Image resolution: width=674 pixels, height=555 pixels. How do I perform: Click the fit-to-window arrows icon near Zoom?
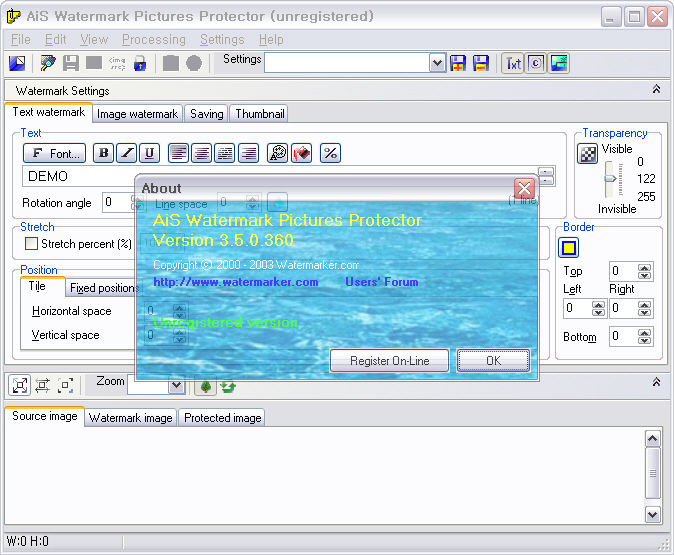point(20,385)
